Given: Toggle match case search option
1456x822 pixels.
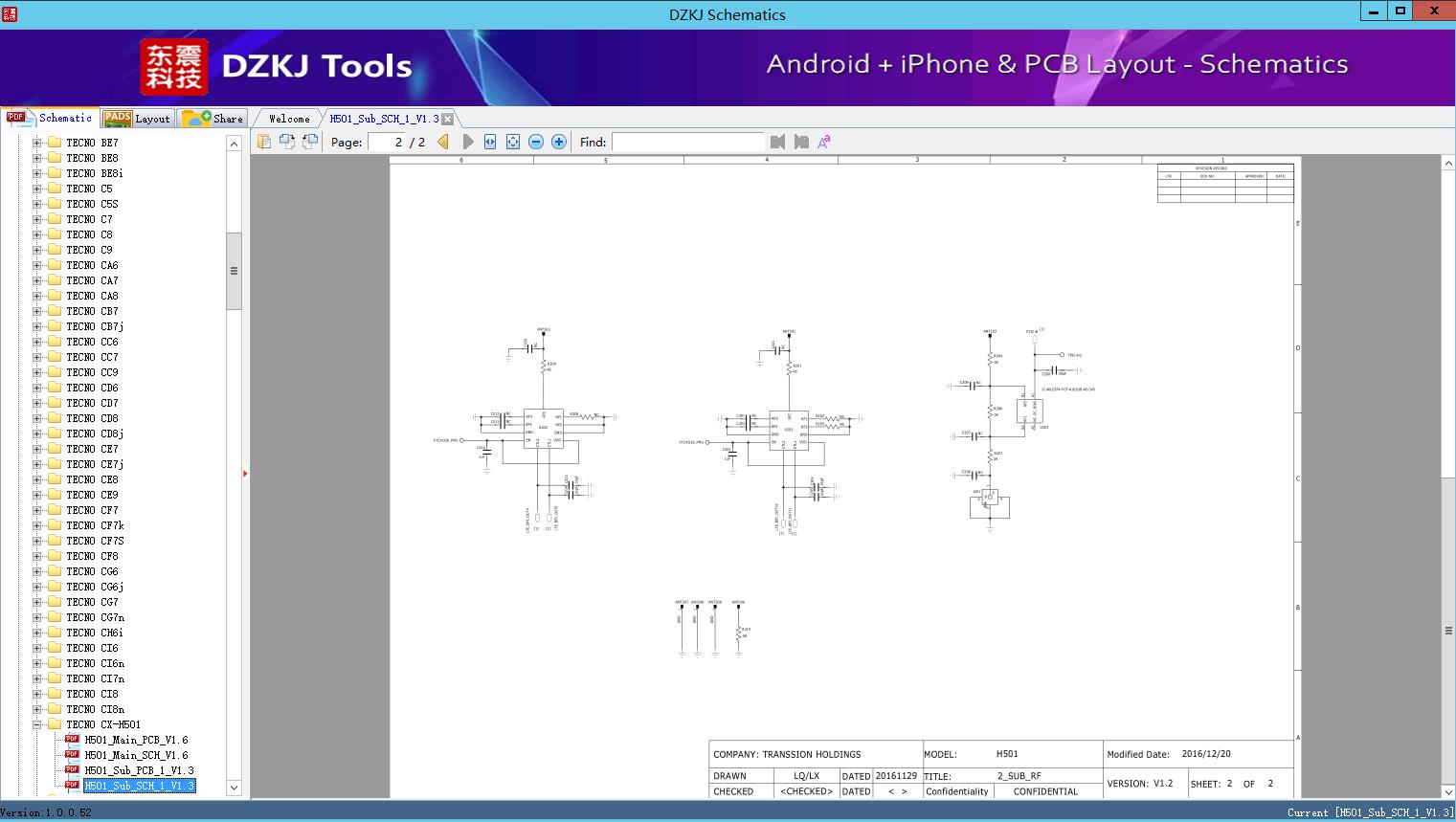Looking at the screenshot, I should tap(823, 142).
